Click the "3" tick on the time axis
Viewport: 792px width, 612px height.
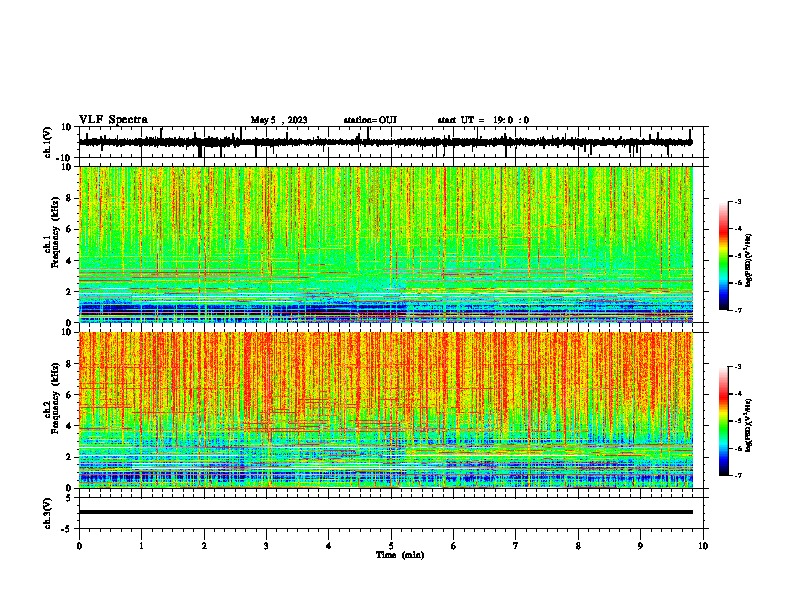point(266,546)
